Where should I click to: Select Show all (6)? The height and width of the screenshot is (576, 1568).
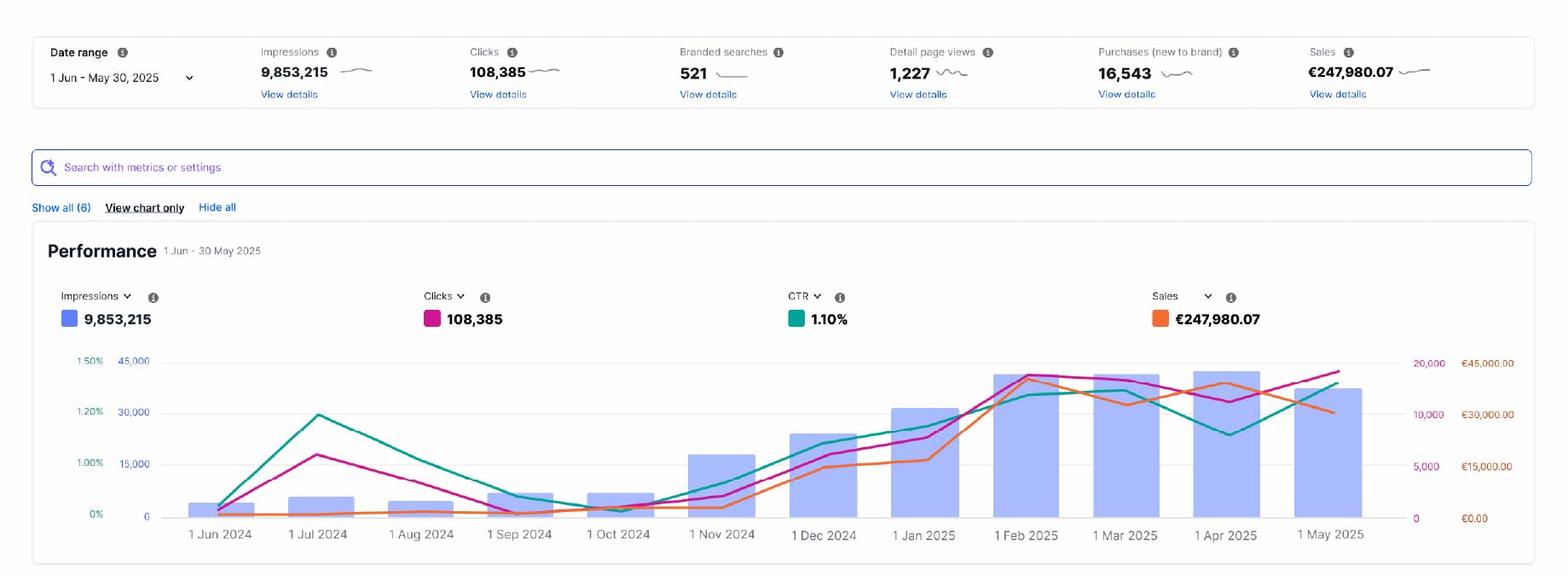61,207
